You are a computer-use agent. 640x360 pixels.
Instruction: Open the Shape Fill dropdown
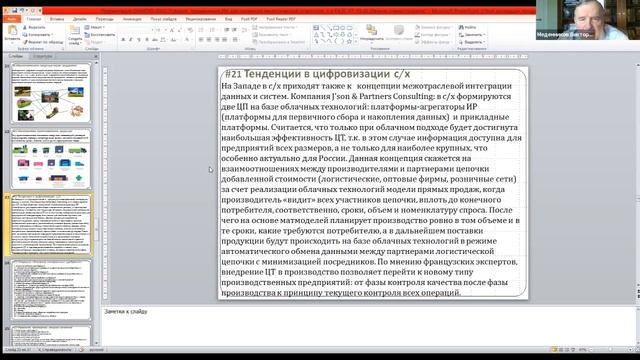[x=433, y=27]
